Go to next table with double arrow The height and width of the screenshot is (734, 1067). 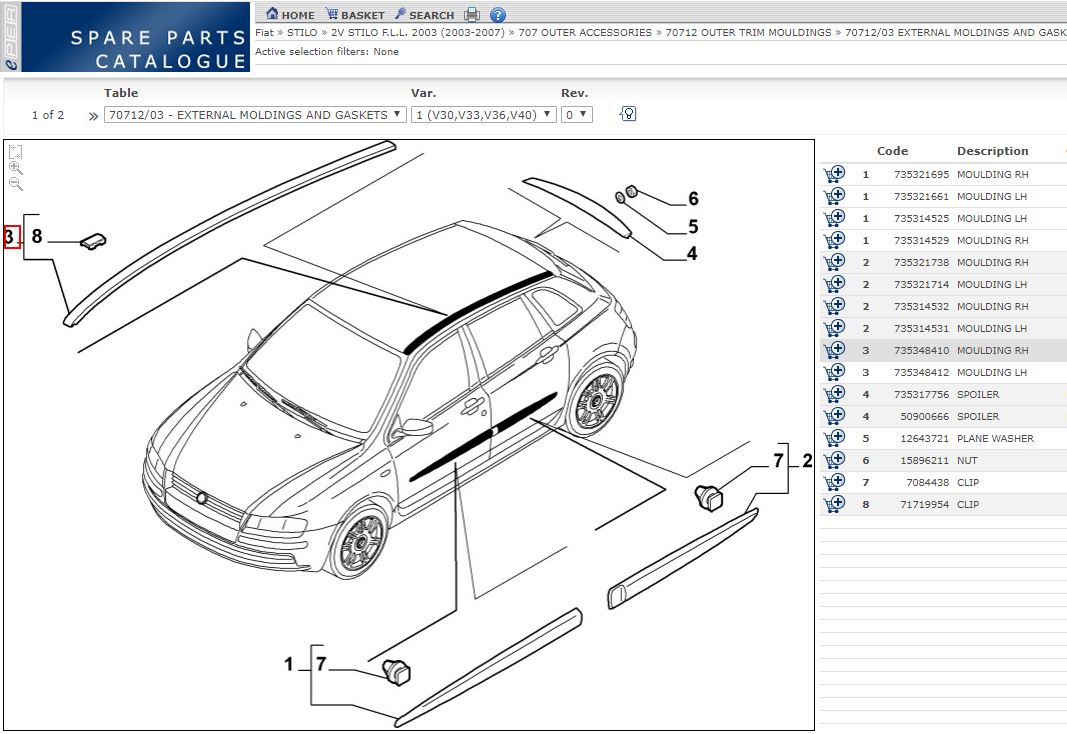click(x=93, y=116)
